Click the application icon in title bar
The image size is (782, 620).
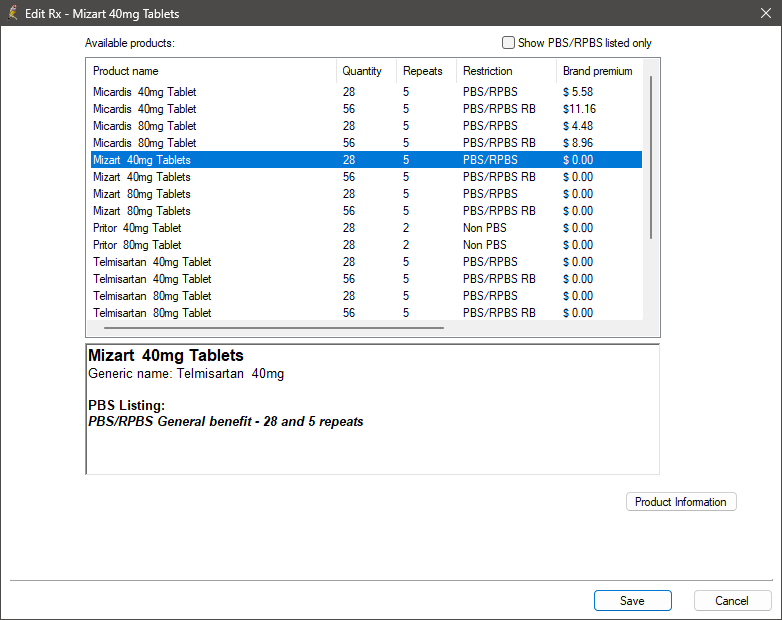pyautogui.click(x=12, y=13)
